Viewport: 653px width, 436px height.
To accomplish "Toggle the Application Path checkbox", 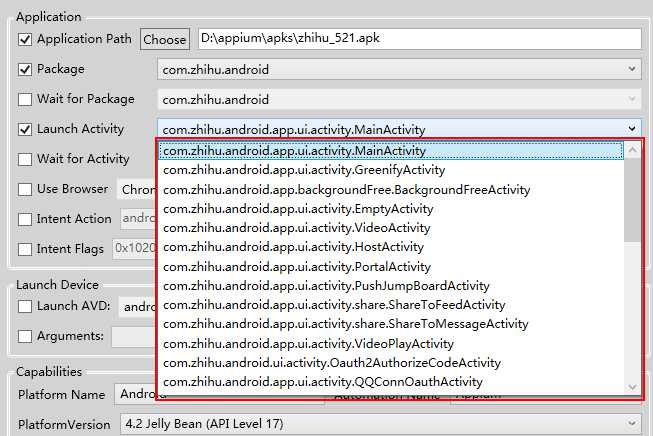I will pyautogui.click(x=25, y=40).
